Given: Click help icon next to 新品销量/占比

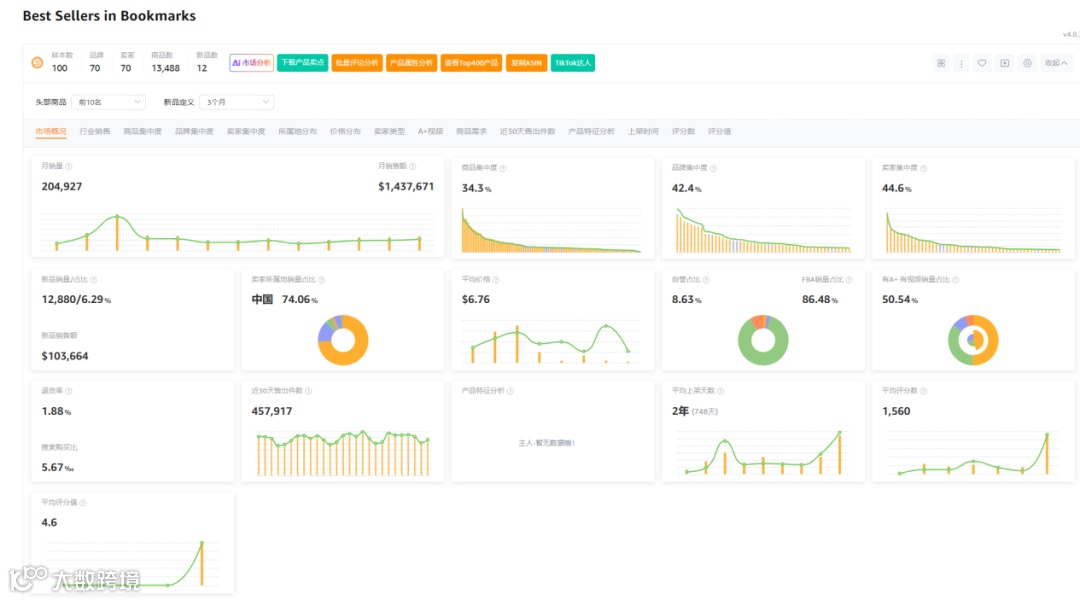Looking at the screenshot, I should click(x=94, y=280).
